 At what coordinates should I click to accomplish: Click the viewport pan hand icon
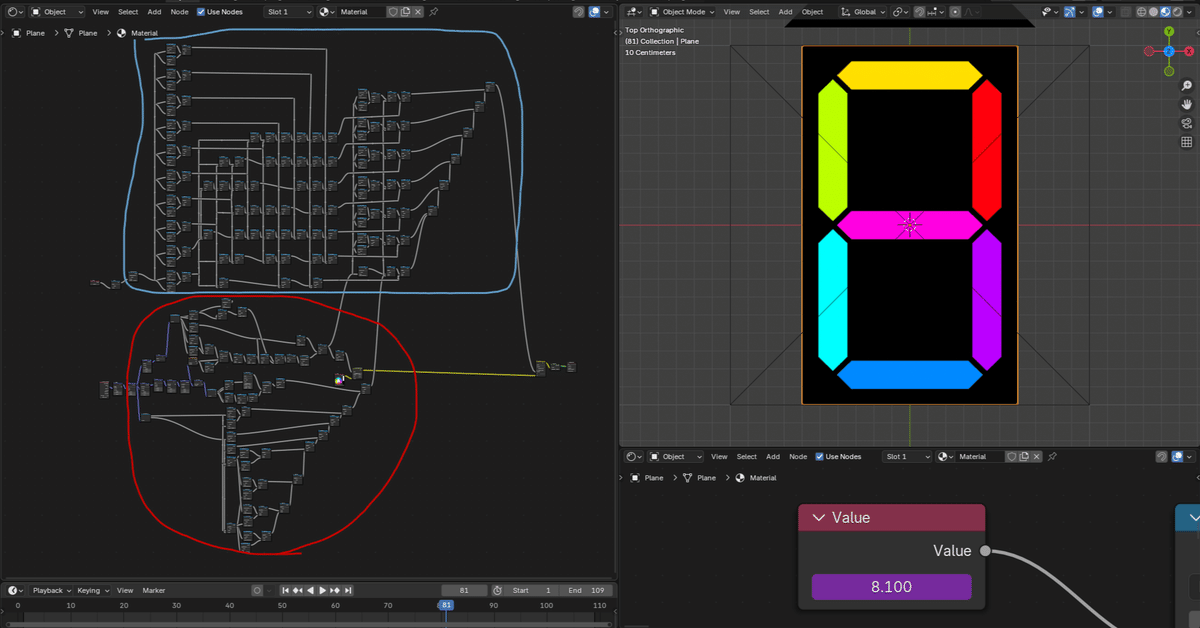tap(1187, 104)
